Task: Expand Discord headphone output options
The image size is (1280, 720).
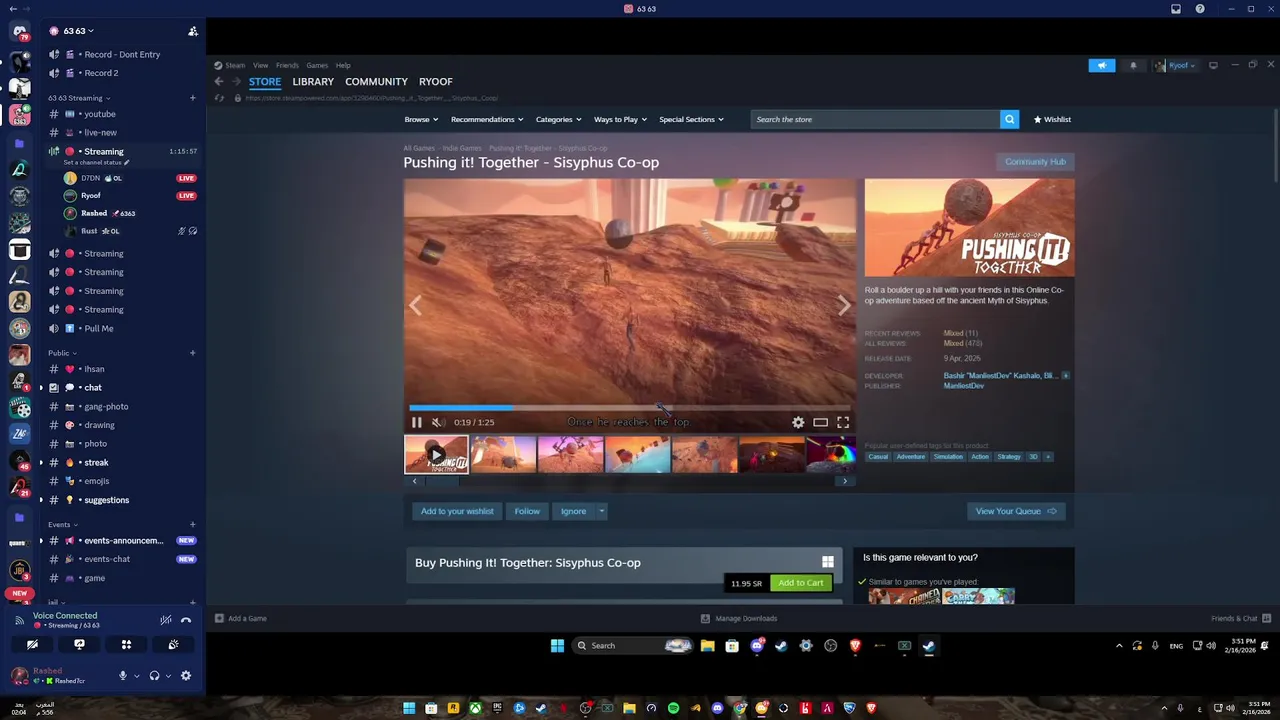Action: coord(167,676)
